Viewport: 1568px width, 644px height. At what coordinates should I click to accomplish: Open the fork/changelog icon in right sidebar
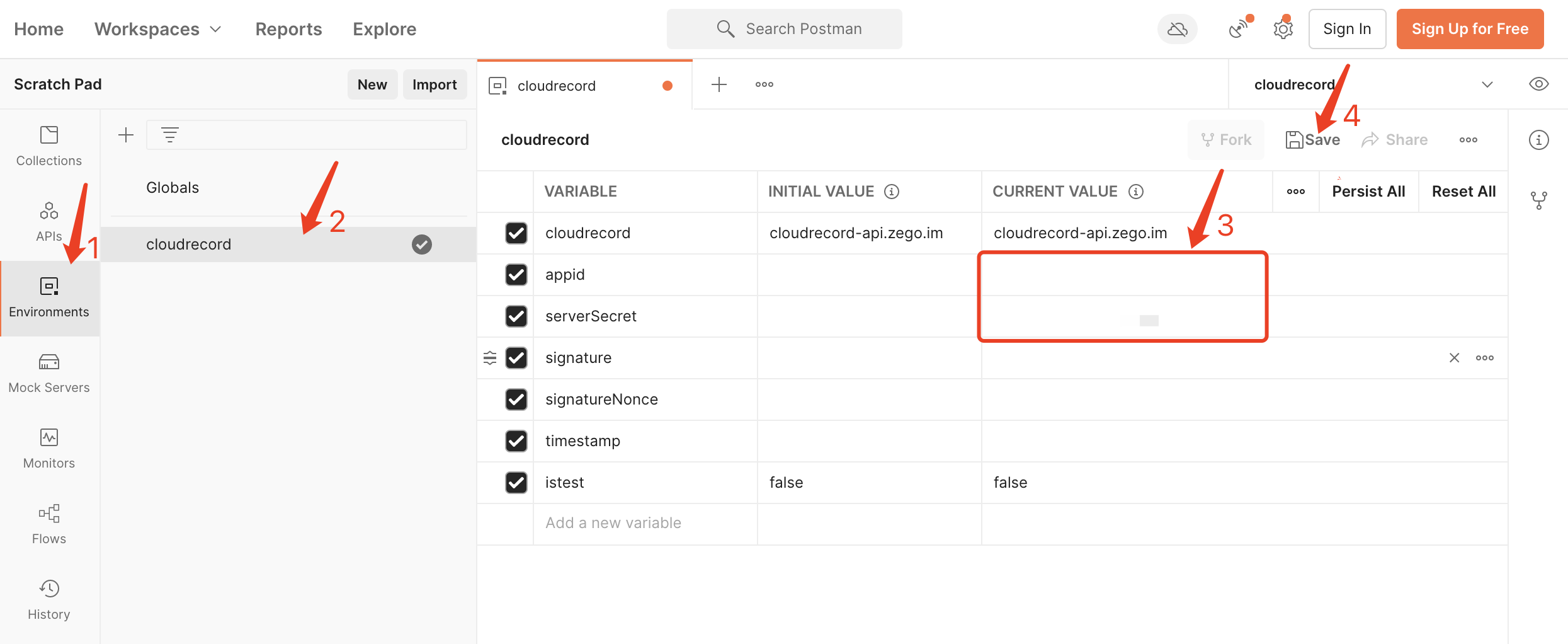(1539, 200)
